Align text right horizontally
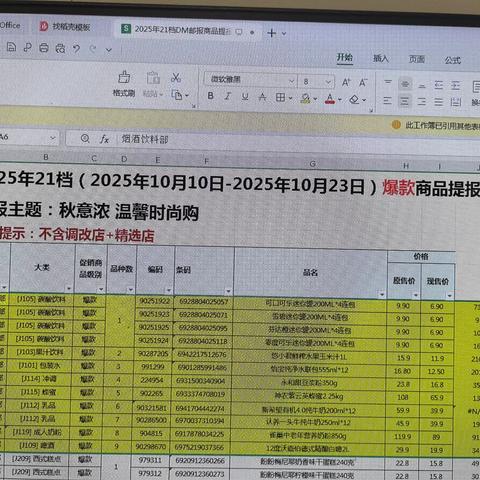480x480 pixels. point(422,101)
